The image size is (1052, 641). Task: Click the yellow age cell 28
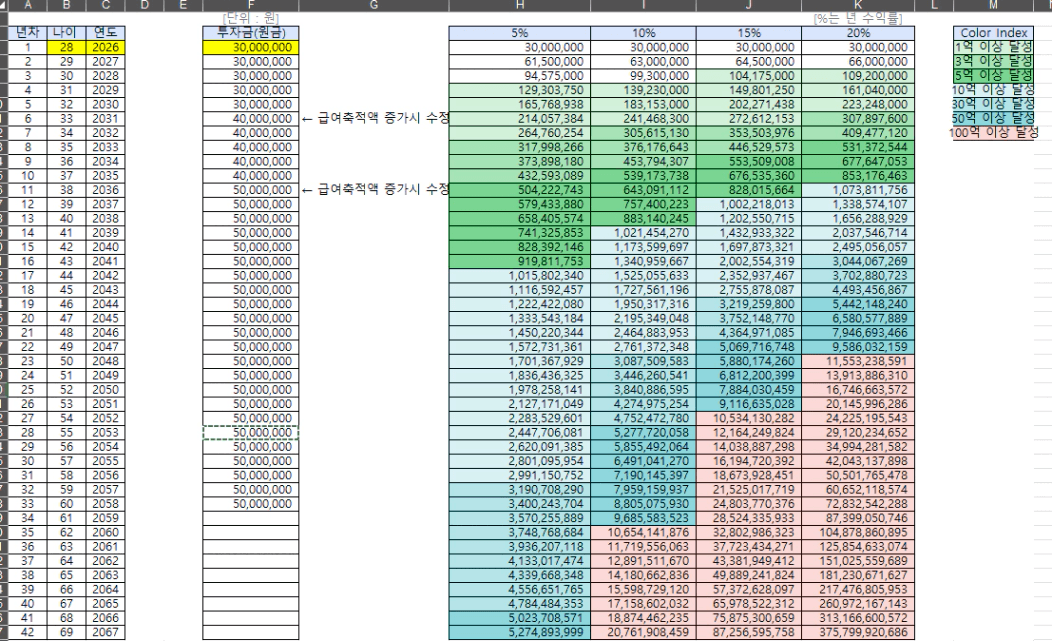tap(68, 47)
